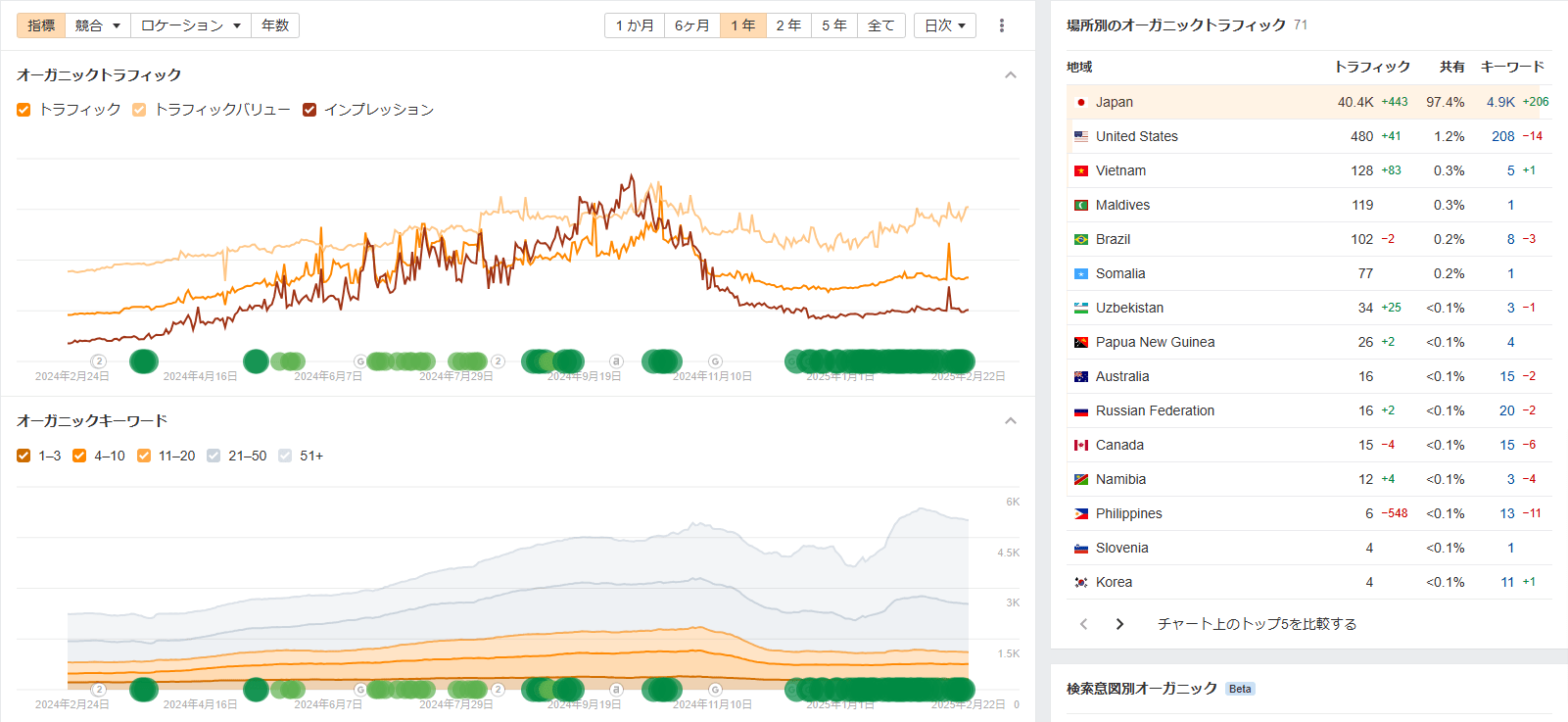Go to previous page of locations table
The image size is (1568, 722).
[x=1083, y=624]
